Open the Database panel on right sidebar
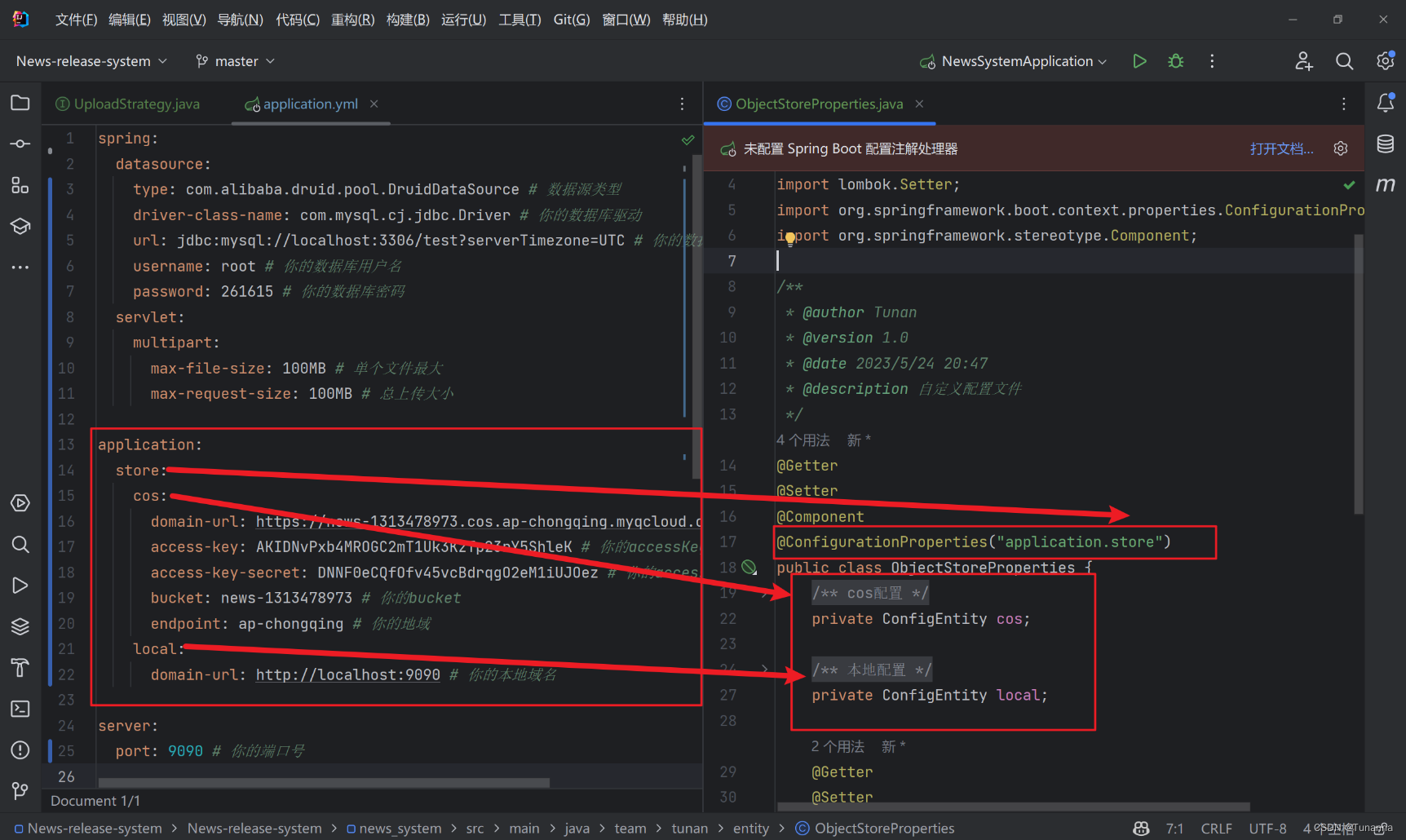1406x840 pixels. (1386, 144)
